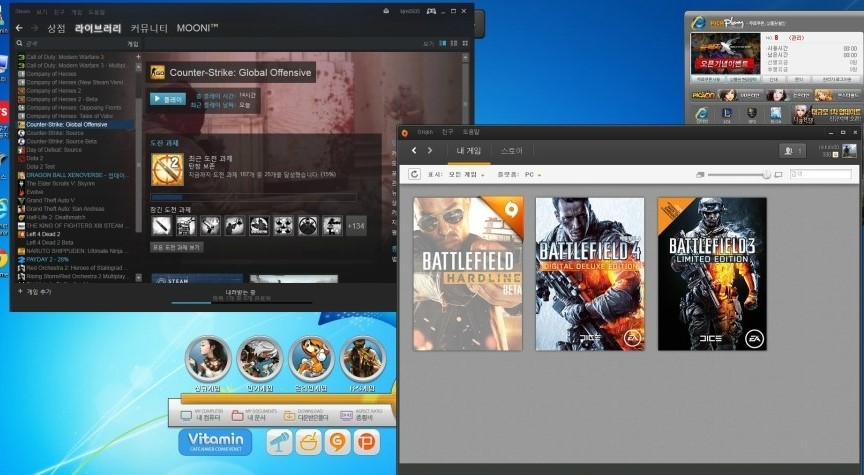Select Left 4 Dead 2 in library

tap(43, 234)
